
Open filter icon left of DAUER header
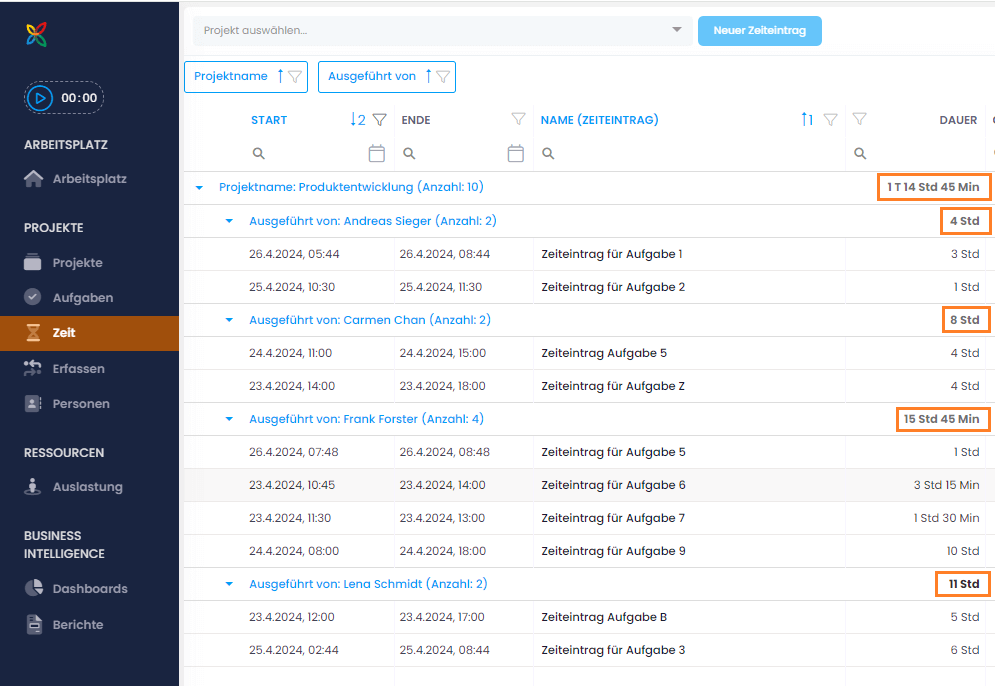point(859,119)
